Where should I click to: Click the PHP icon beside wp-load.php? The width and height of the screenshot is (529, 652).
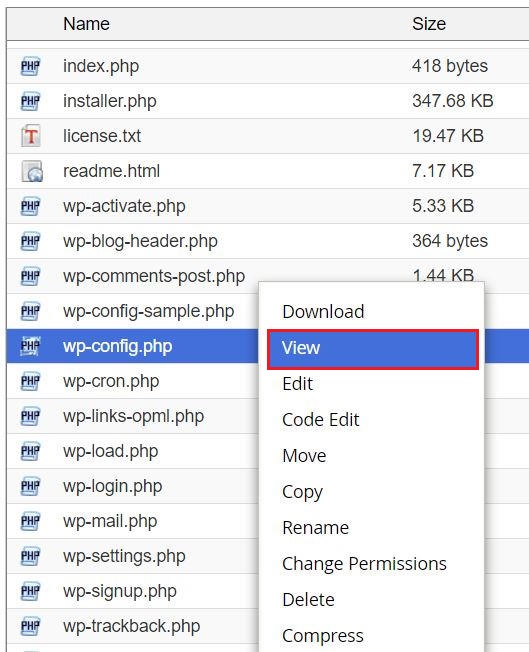pyautogui.click(x=30, y=451)
